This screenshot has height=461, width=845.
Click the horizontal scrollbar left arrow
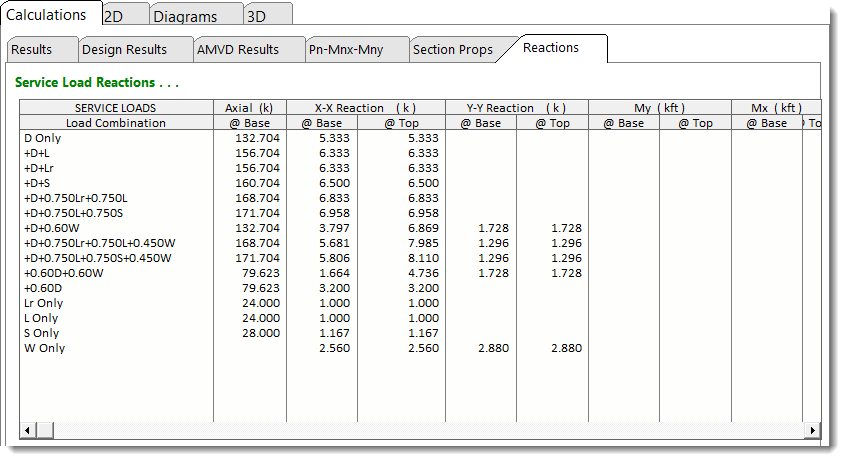coord(28,430)
